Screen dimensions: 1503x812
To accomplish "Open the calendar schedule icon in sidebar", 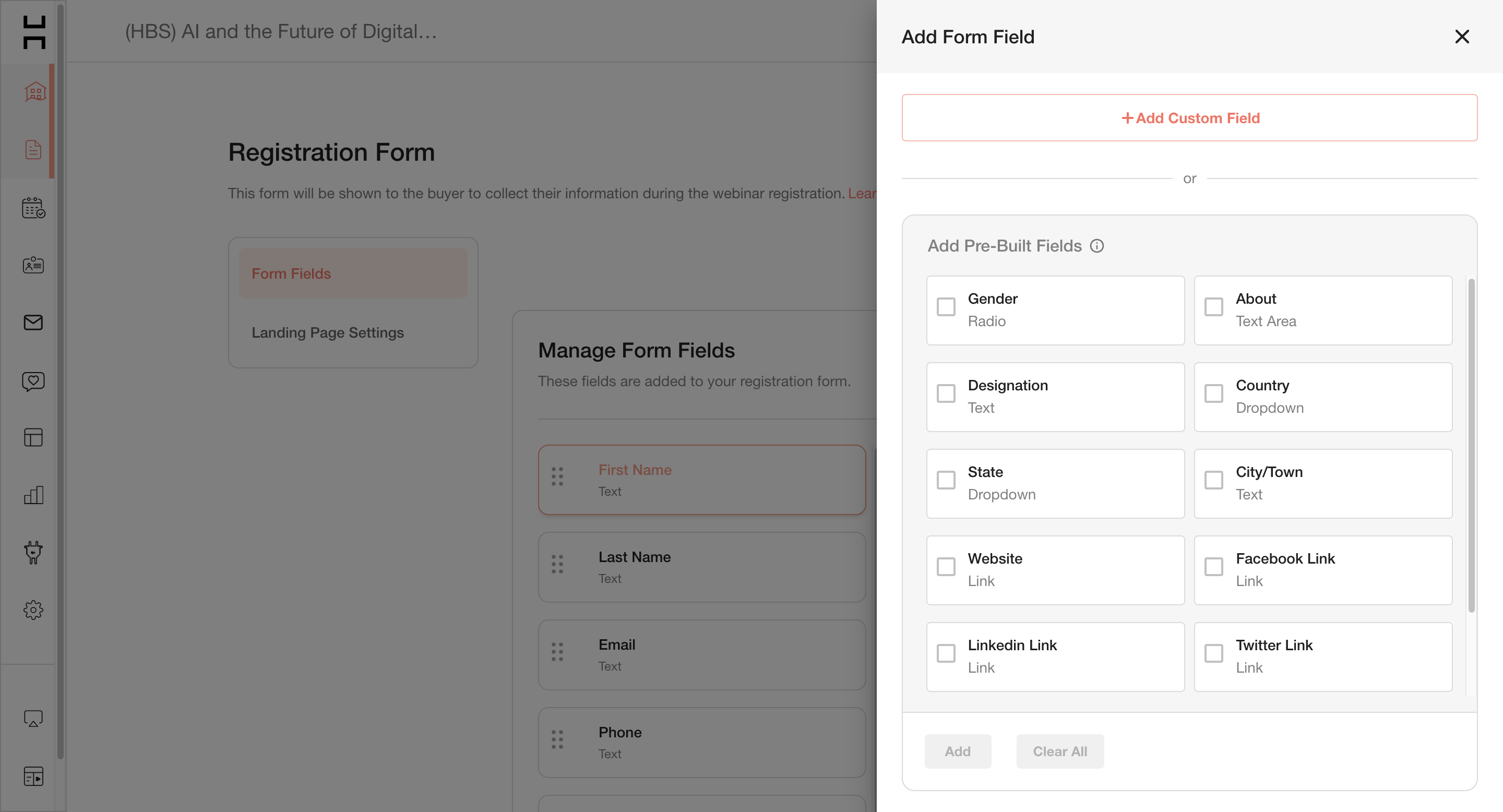I will pos(33,208).
